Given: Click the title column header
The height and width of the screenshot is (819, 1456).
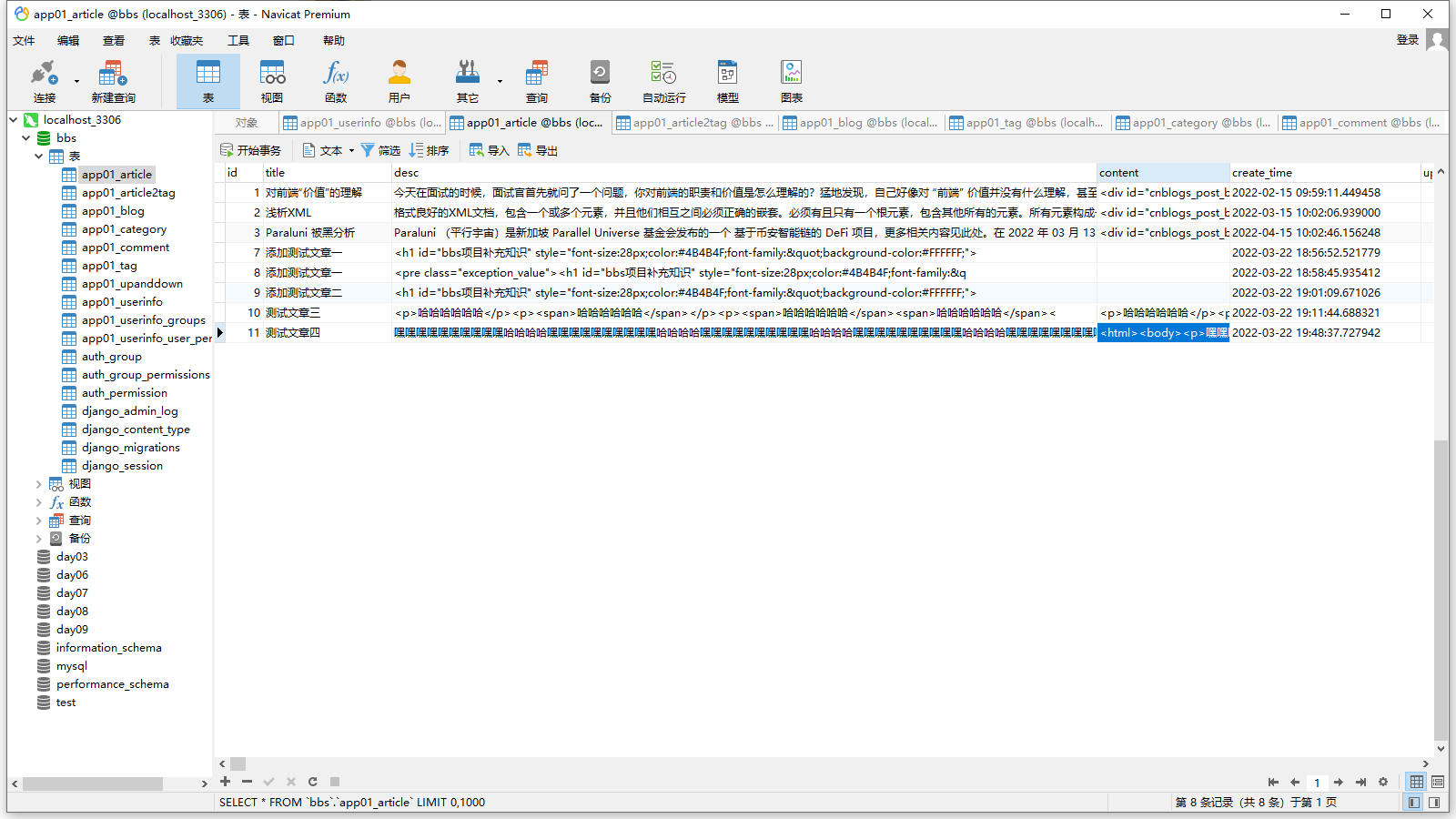Looking at the screenshot, I should point(328,172).
